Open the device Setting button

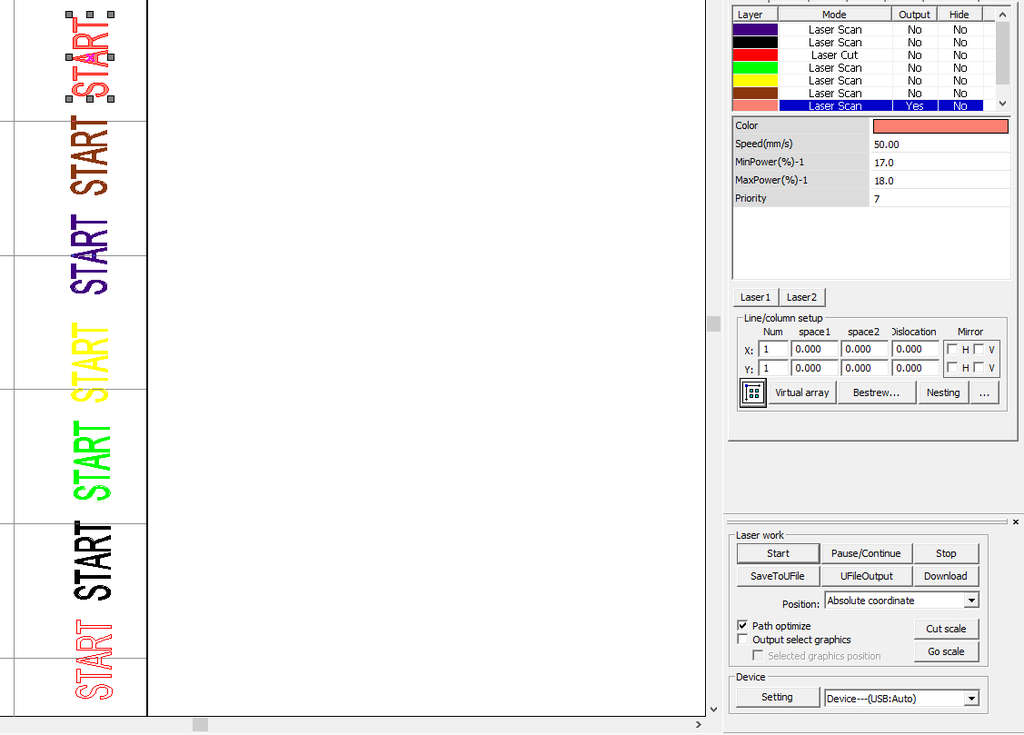click(777, 697)
